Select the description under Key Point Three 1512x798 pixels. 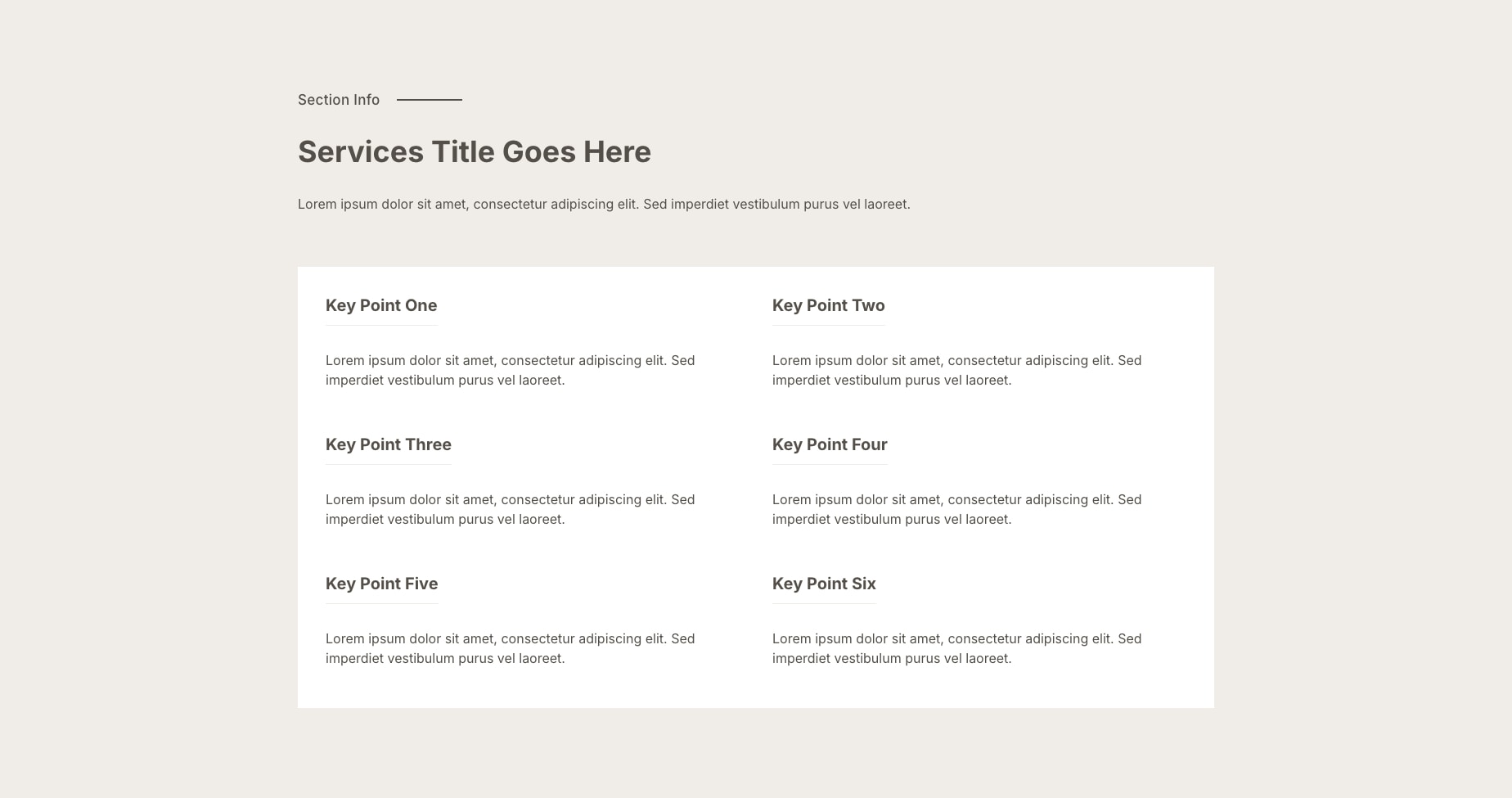coord(510,509)
